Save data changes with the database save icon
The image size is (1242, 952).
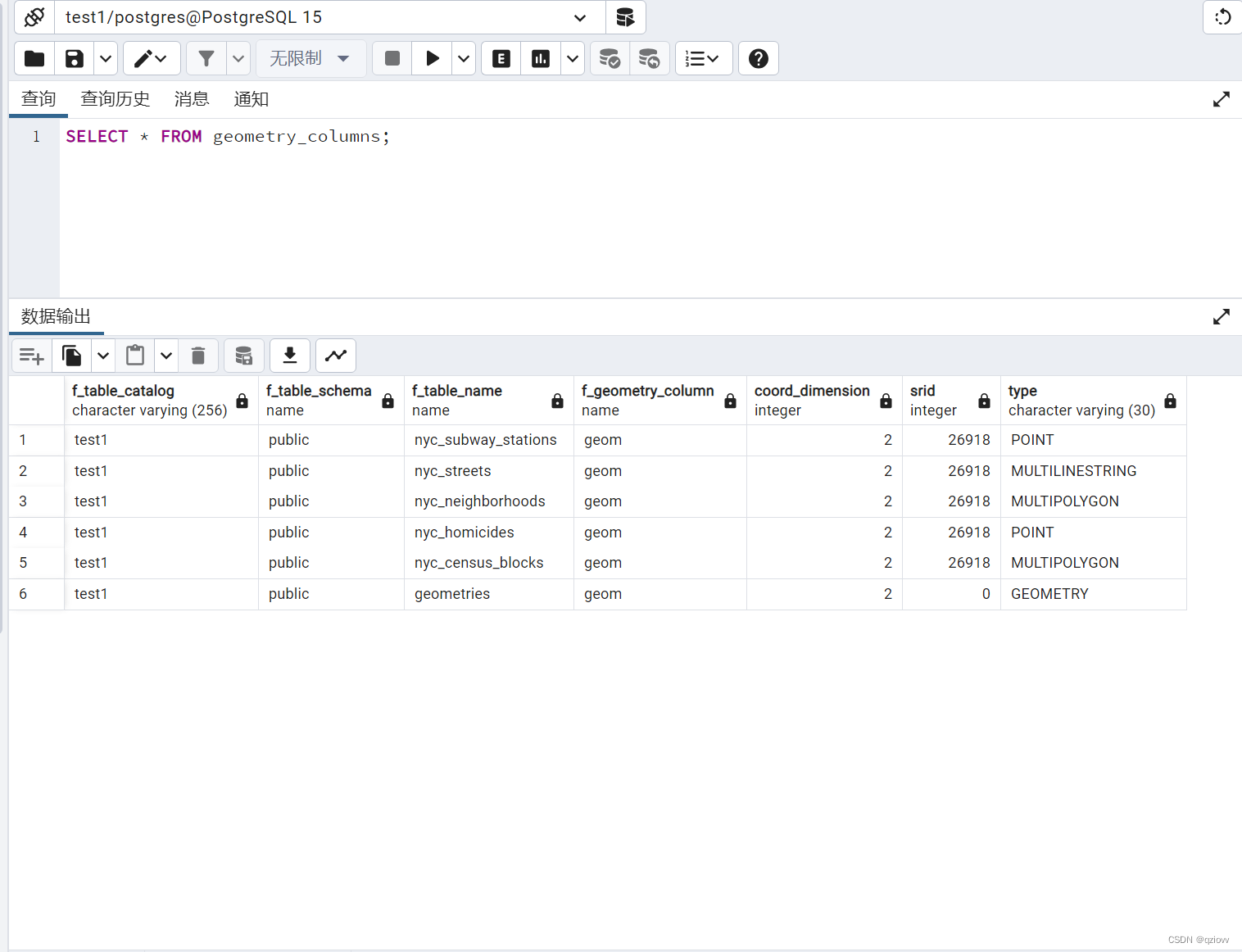point(243,355)
